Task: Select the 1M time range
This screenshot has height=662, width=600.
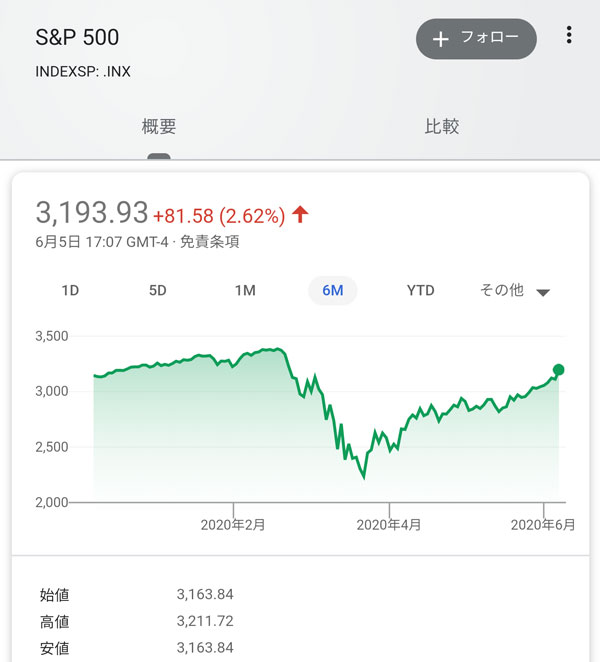Action: [x=245, y=291]
